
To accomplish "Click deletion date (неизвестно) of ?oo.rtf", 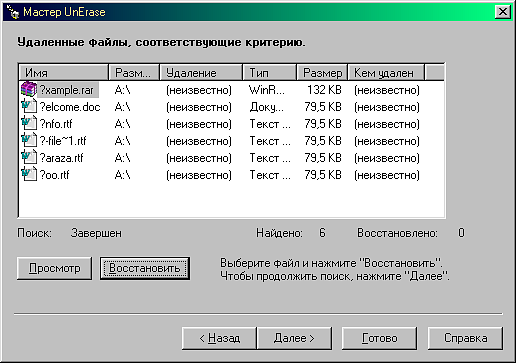I will tap(199, 175).
